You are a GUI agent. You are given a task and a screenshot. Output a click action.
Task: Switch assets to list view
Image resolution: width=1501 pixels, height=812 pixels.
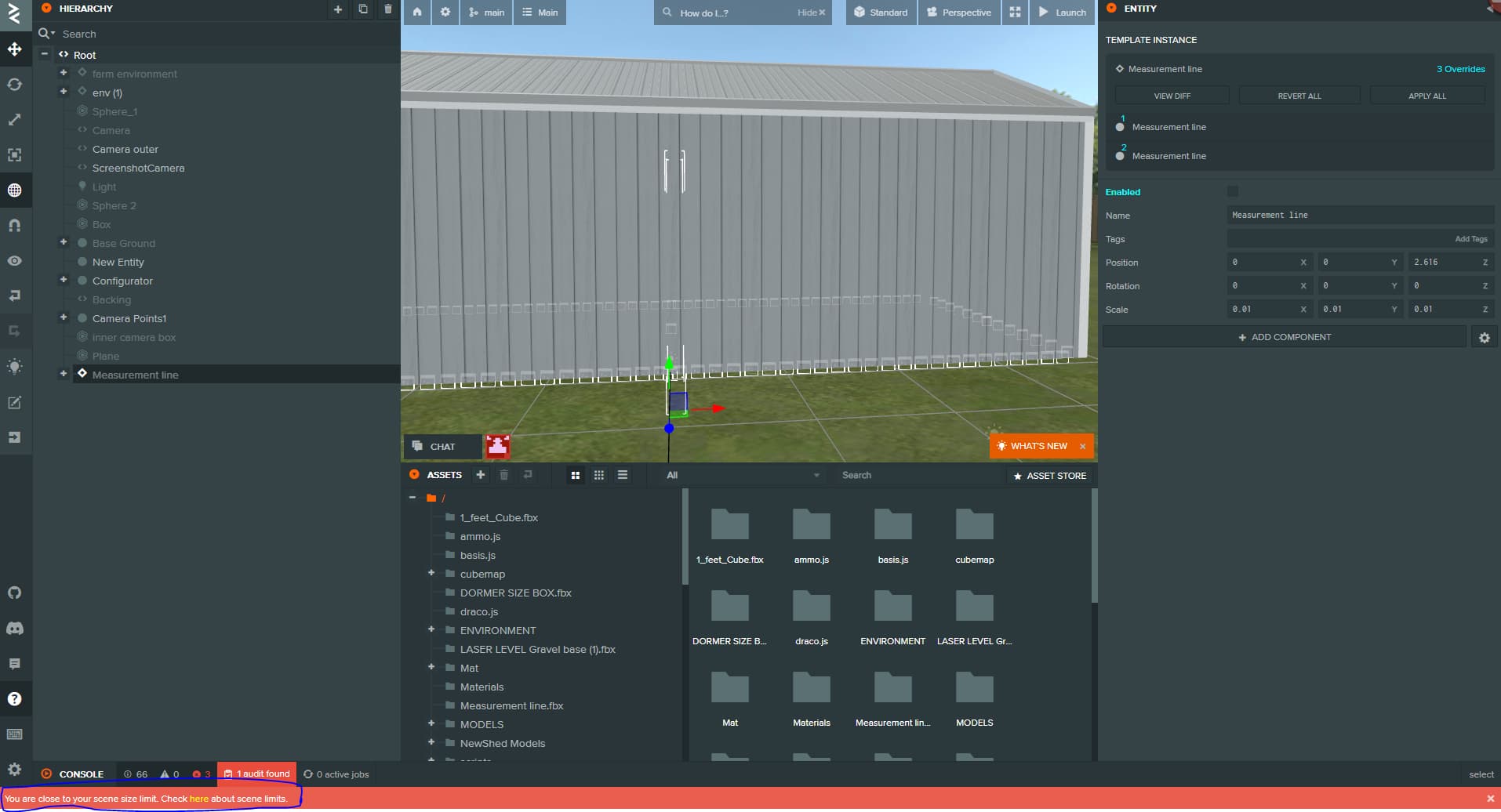622,475
